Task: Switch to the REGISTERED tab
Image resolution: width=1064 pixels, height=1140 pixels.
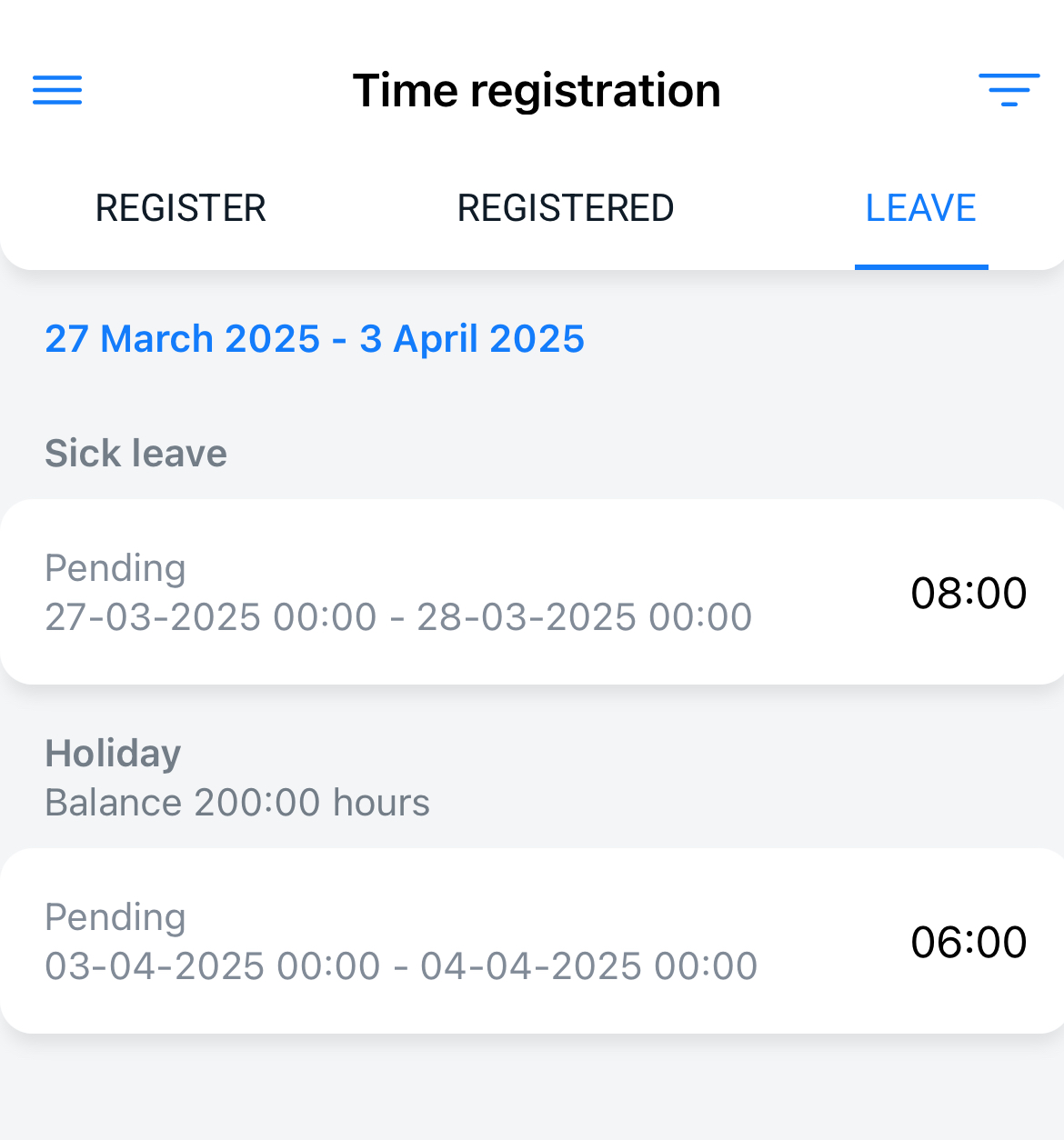Action: coord(565,208)
